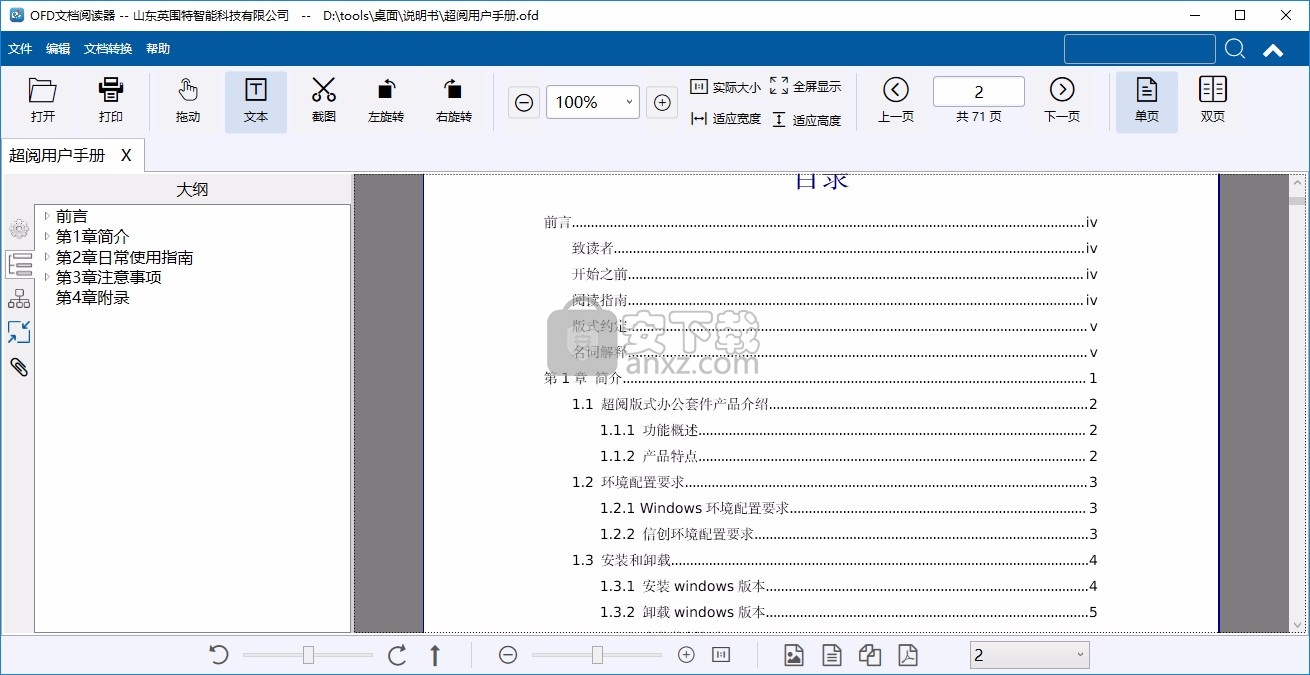Click the export-to-image icon in bottom bar
The image size is (1310, 675).
(x=794, y=655)
